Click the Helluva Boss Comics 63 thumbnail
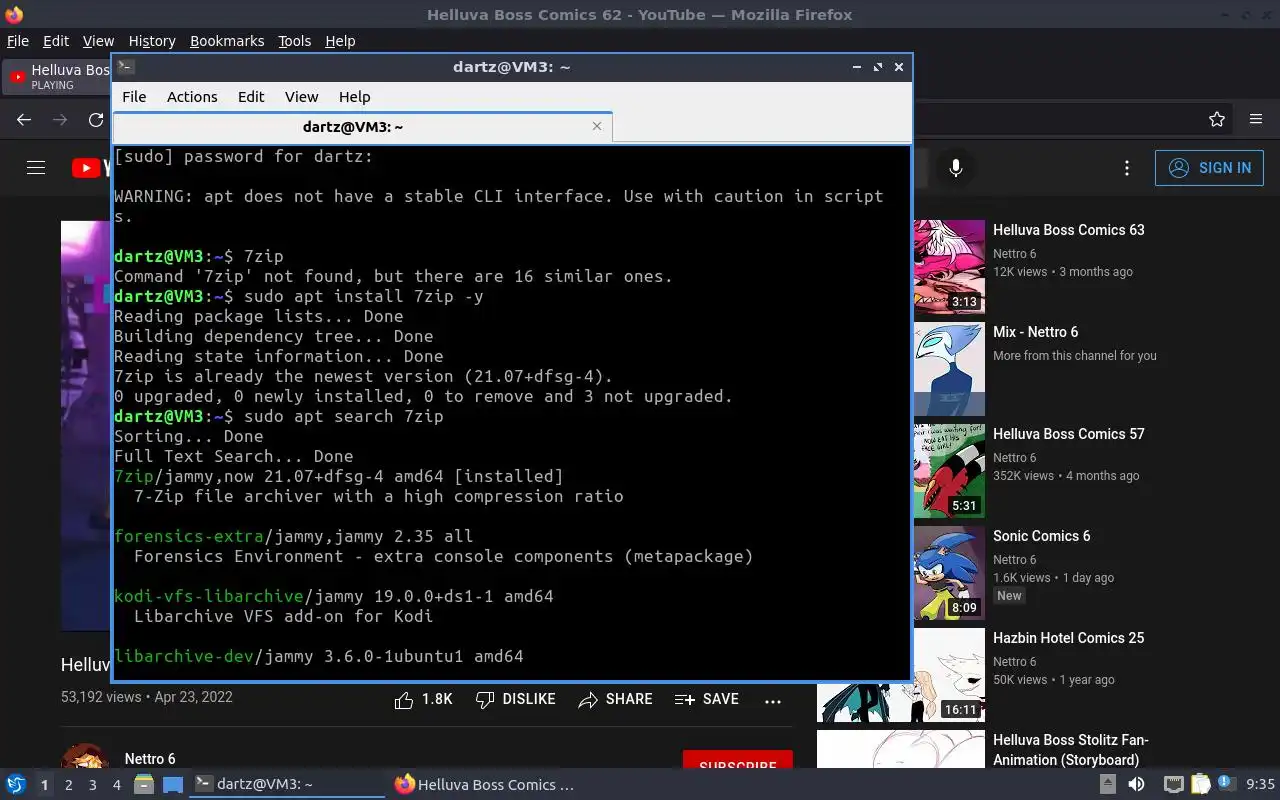The height and width of the screenshot is (800, 1280). [949, 267]
